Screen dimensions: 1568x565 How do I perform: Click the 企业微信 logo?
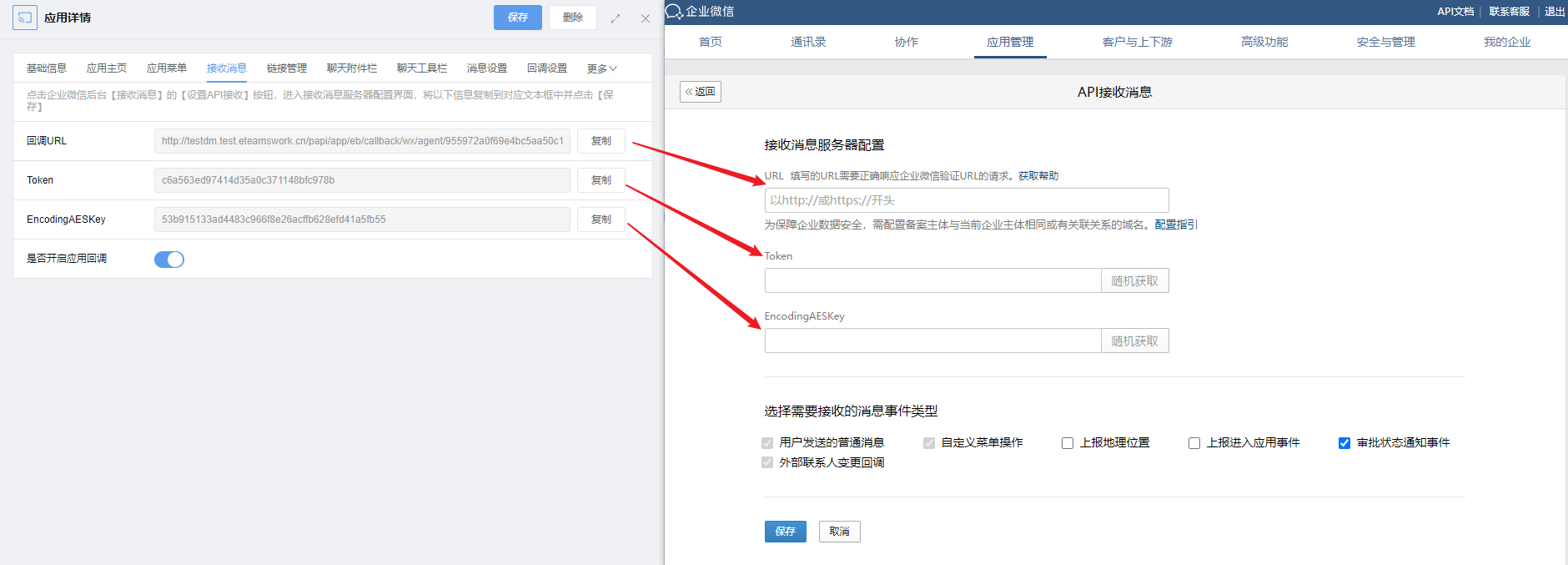click(699, 12)
